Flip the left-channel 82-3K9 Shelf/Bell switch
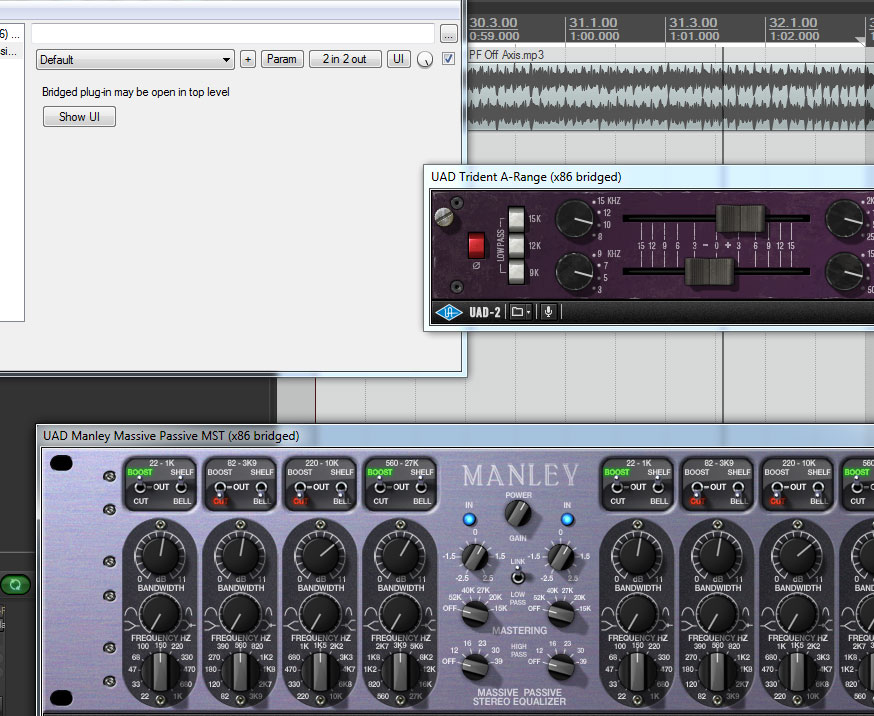 (x=261, y=489)
